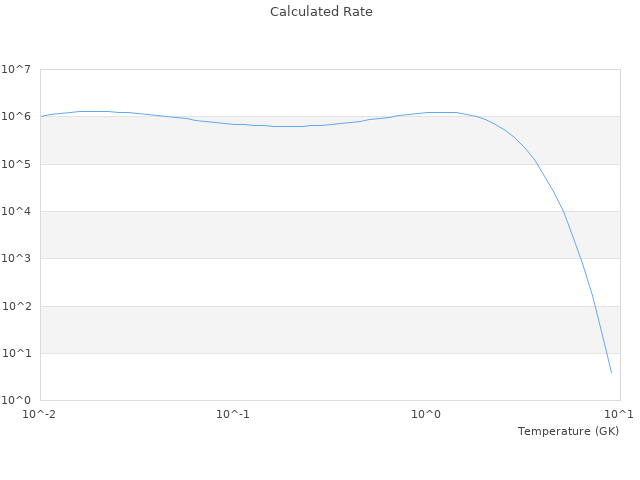640x480 pixels.
Task: Click the "Calculated Rate" chart title
Action: tap(320, 12)
